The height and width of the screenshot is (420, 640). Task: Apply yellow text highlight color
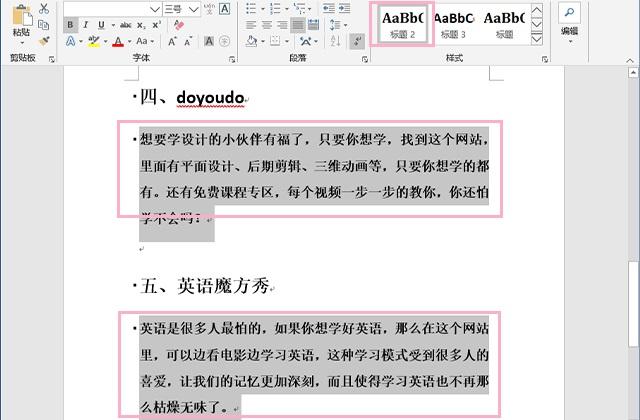tap(94, 41)
